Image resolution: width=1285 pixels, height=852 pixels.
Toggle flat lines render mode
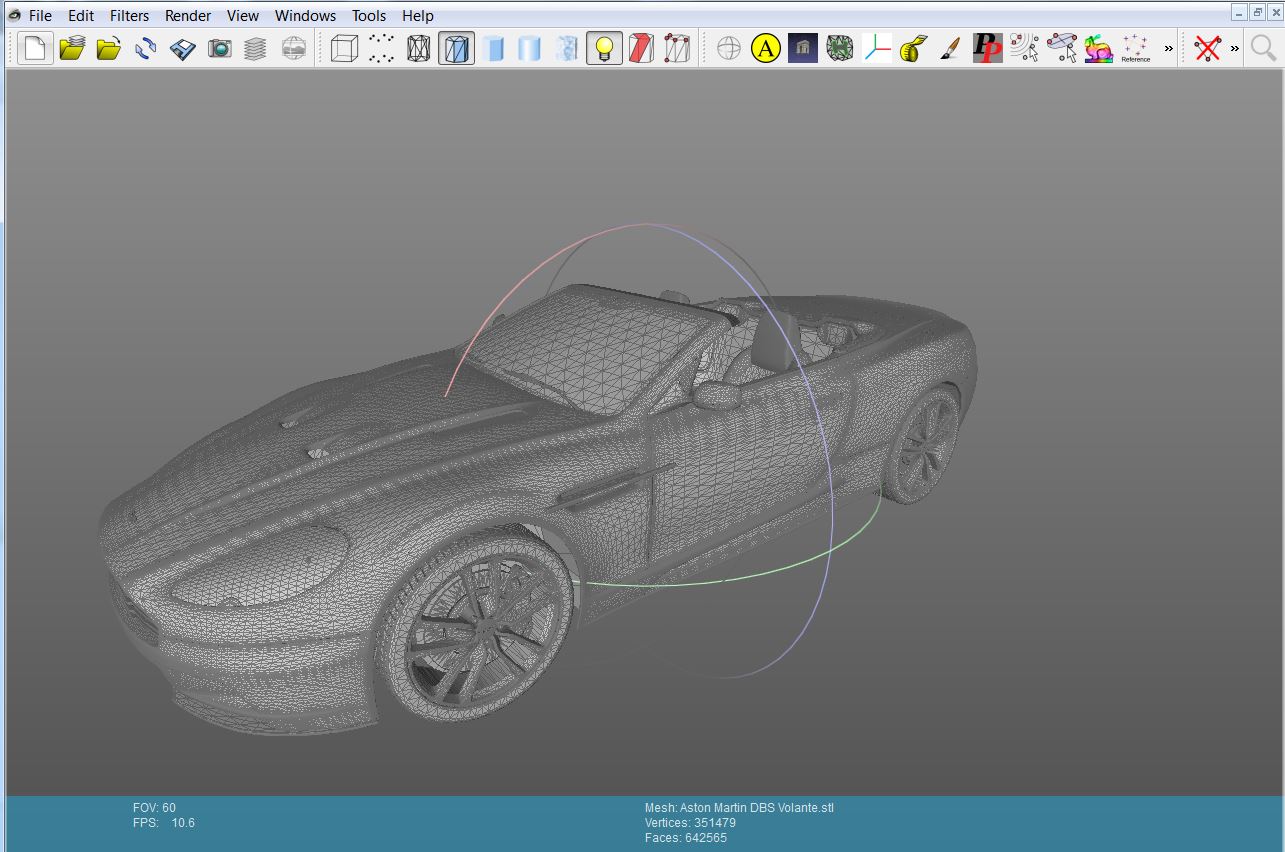pos(456,48)
